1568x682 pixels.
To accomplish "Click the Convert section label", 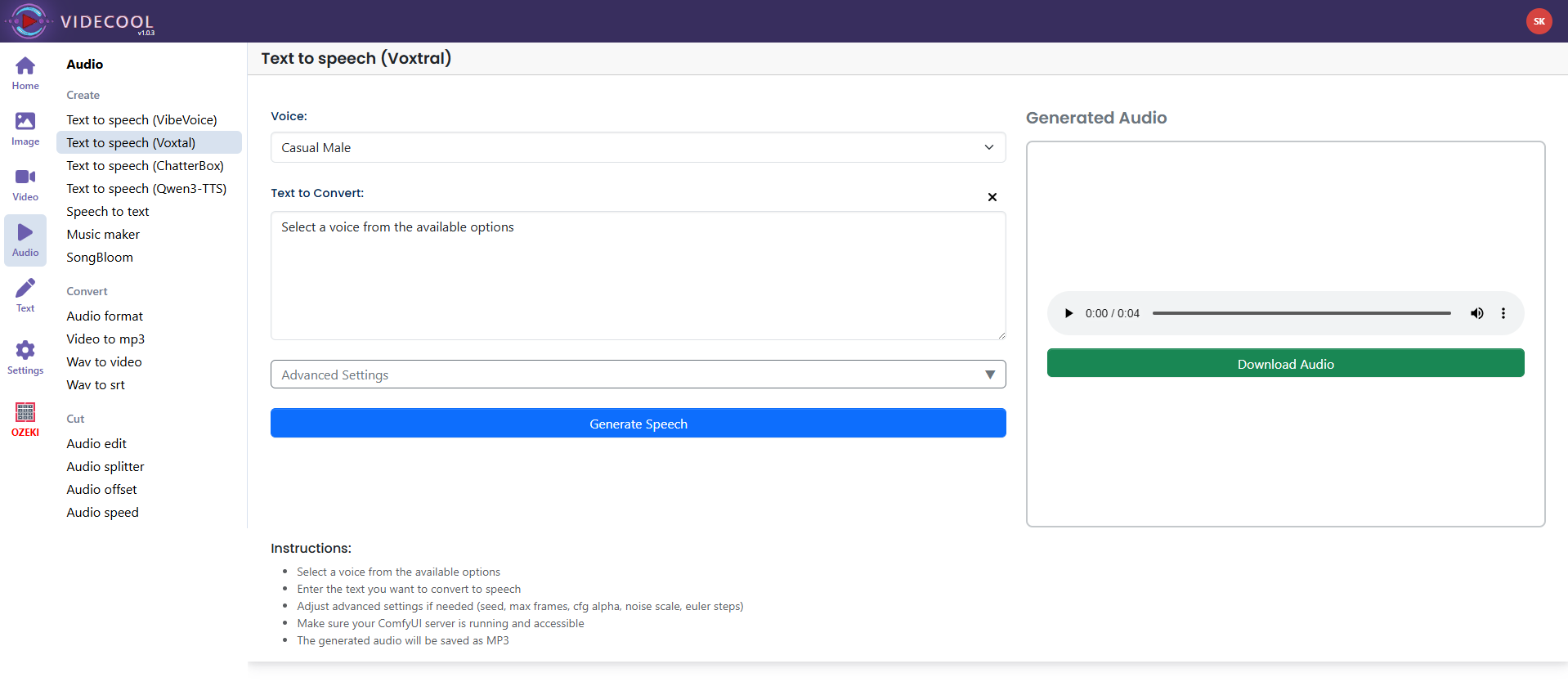I will tap(87, 291).
